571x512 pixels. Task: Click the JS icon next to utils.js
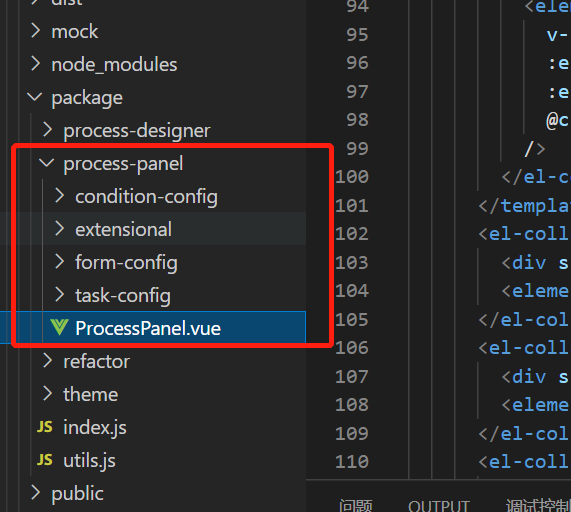click(x=44, y=460)
